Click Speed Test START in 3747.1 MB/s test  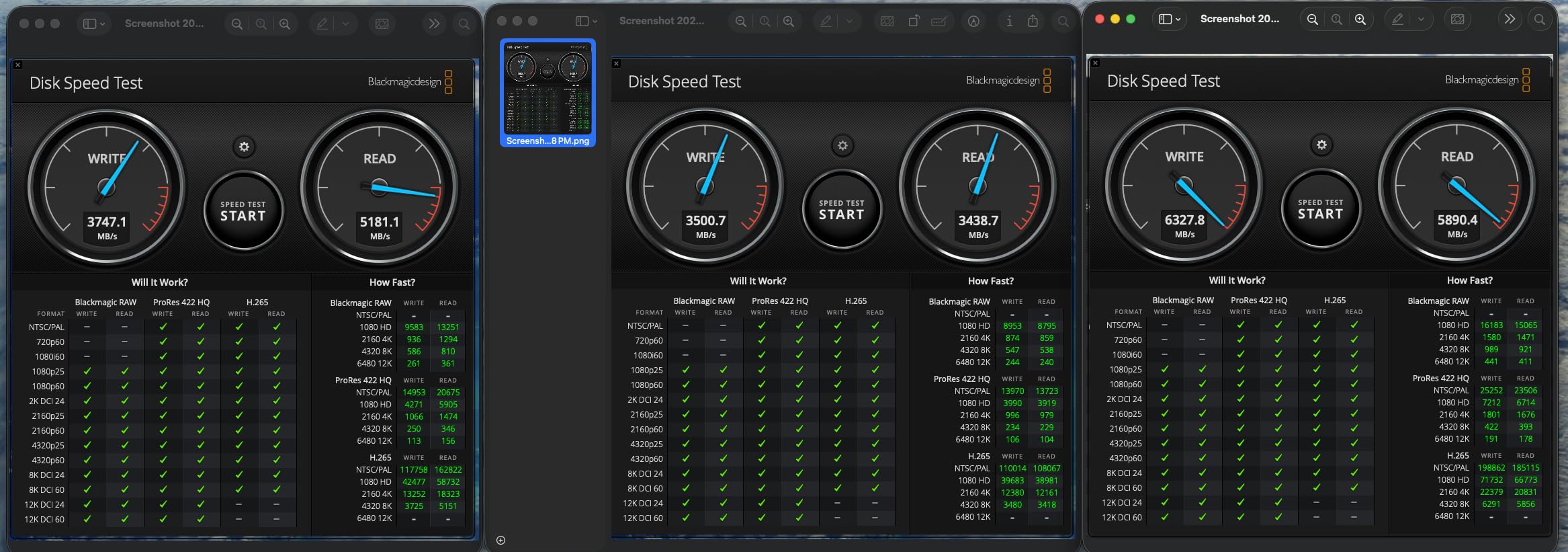(x=243, y=212)
